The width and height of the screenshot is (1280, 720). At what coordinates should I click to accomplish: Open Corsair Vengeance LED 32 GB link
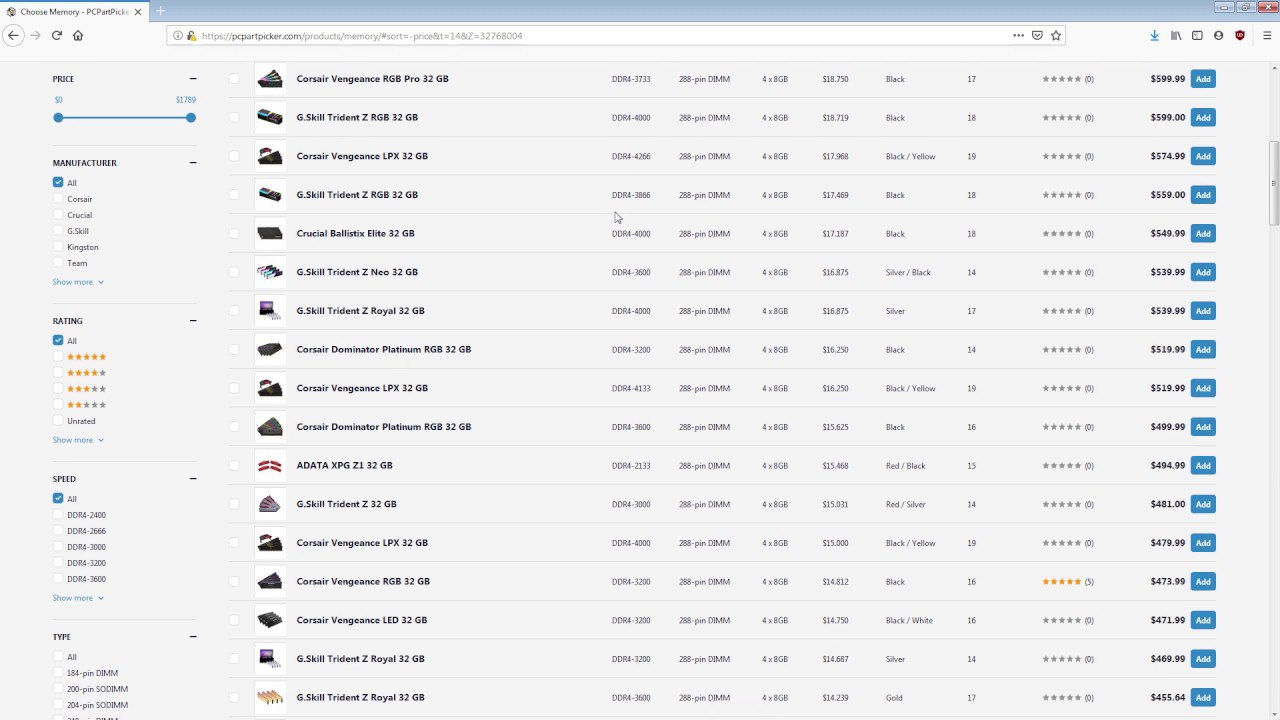point(362,620)
